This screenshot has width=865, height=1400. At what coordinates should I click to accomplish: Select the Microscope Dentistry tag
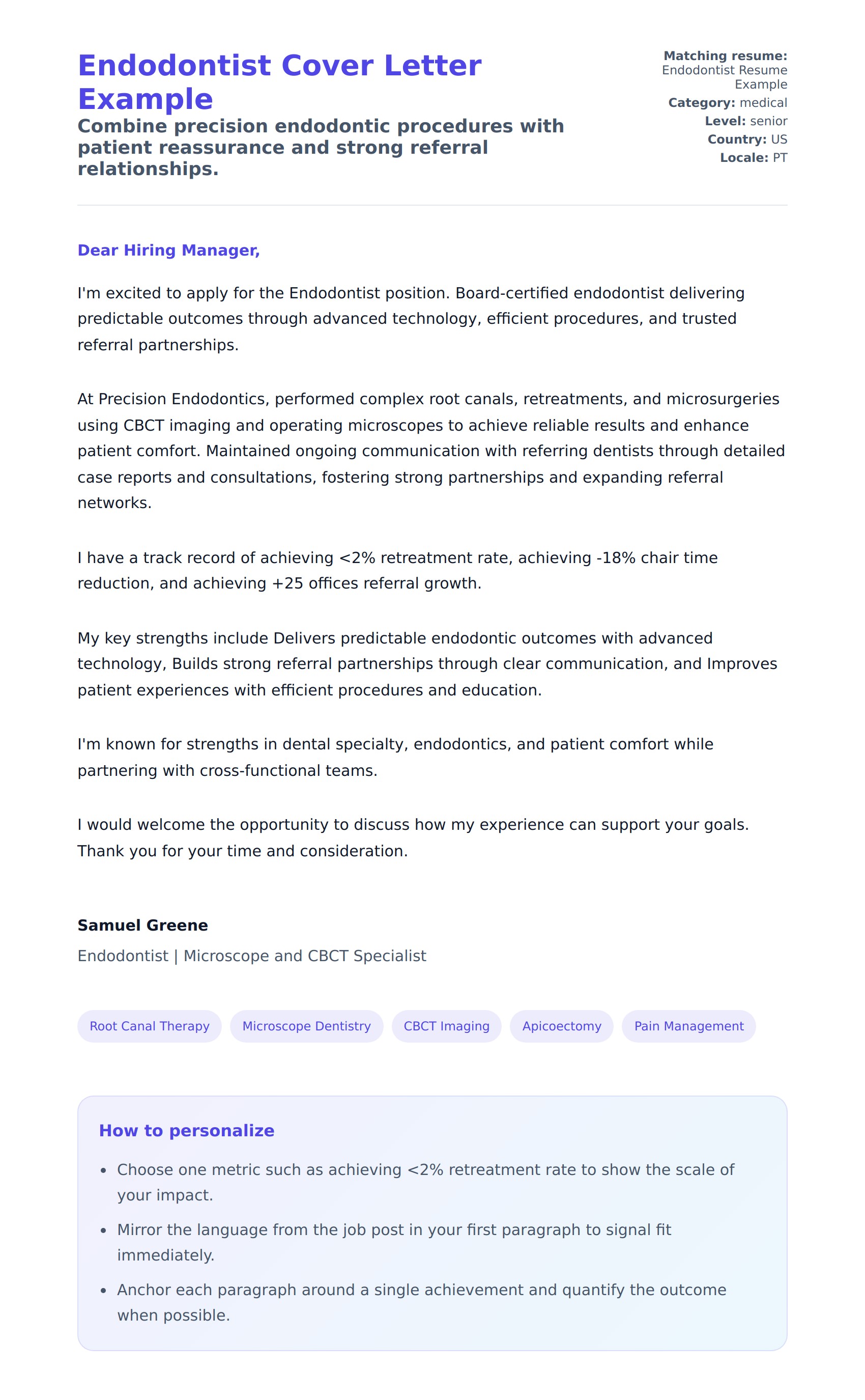tap(306, 1026)
